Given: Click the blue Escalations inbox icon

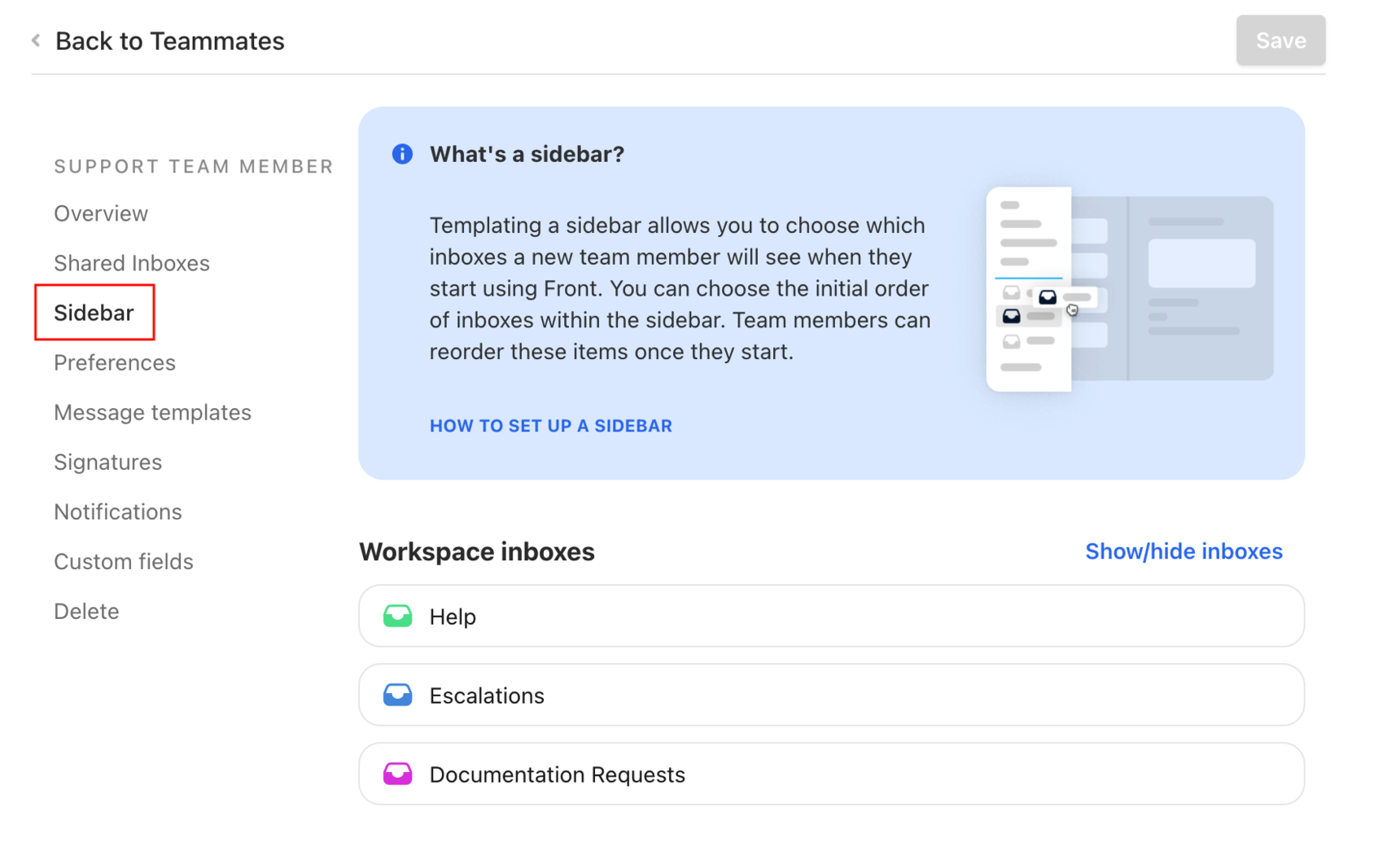Looking at the screenshot, I should pos(397,695).
